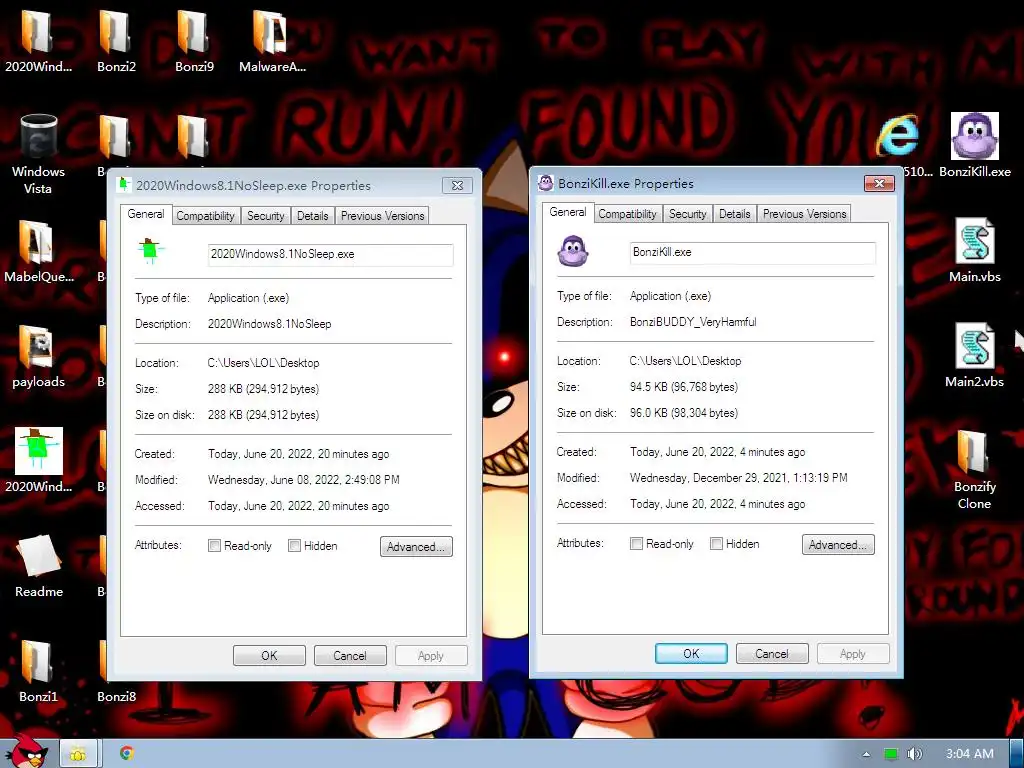
Task: Open the Bonzi2 folder on desktop
Action: click(x=116, y=40)
